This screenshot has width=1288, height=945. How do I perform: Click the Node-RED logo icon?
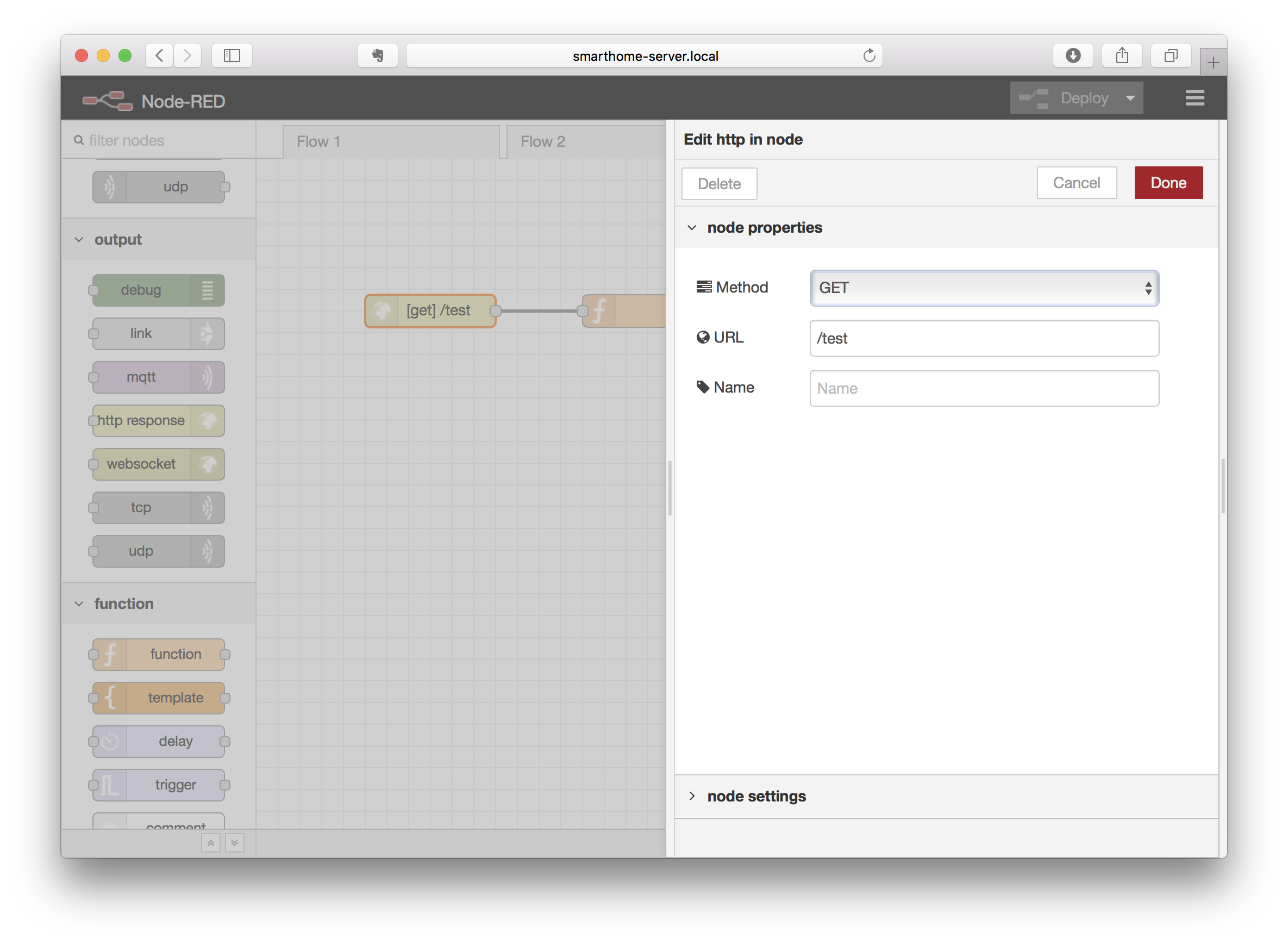tap(107, 100)
